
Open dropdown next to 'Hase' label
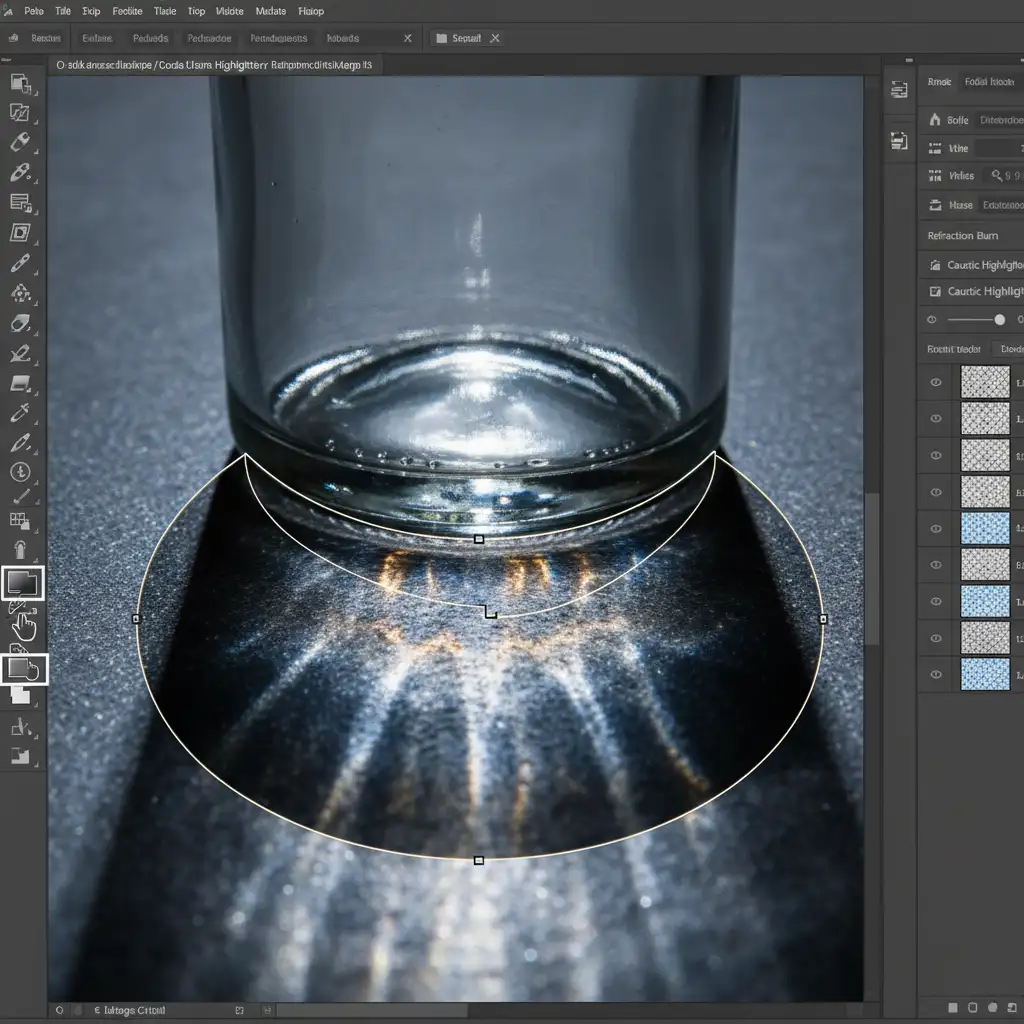(x=999, y=205)
